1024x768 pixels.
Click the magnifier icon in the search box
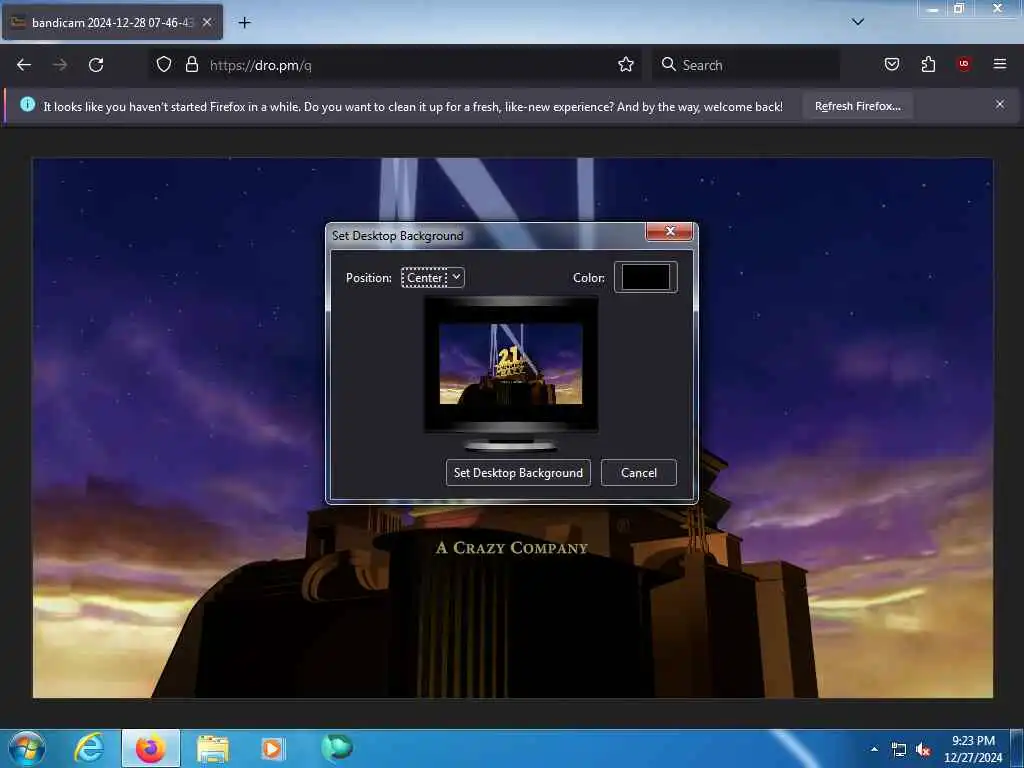668,64
